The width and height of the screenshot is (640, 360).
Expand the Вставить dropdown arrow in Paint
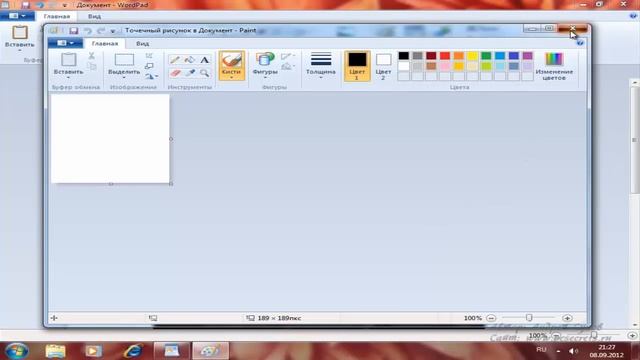pos(68,78)
